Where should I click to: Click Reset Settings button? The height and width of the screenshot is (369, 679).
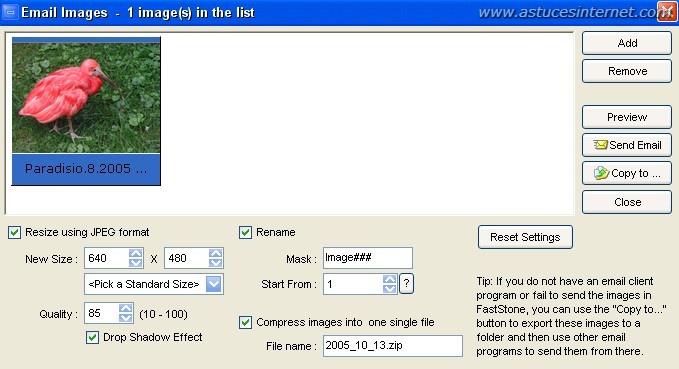pyautogui.click(x=525, y=237)
